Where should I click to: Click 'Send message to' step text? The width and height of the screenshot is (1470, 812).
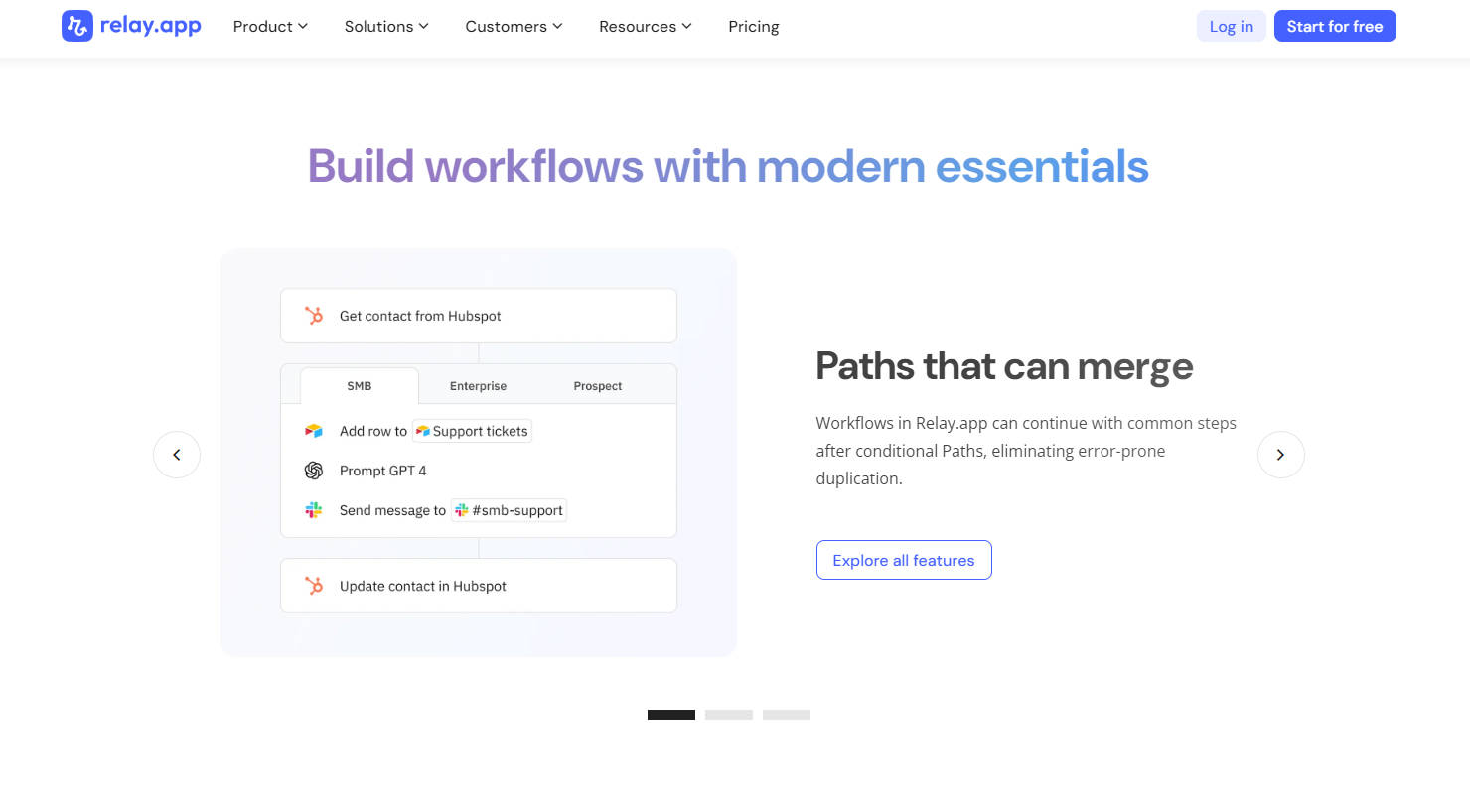(x=392, y=510)
